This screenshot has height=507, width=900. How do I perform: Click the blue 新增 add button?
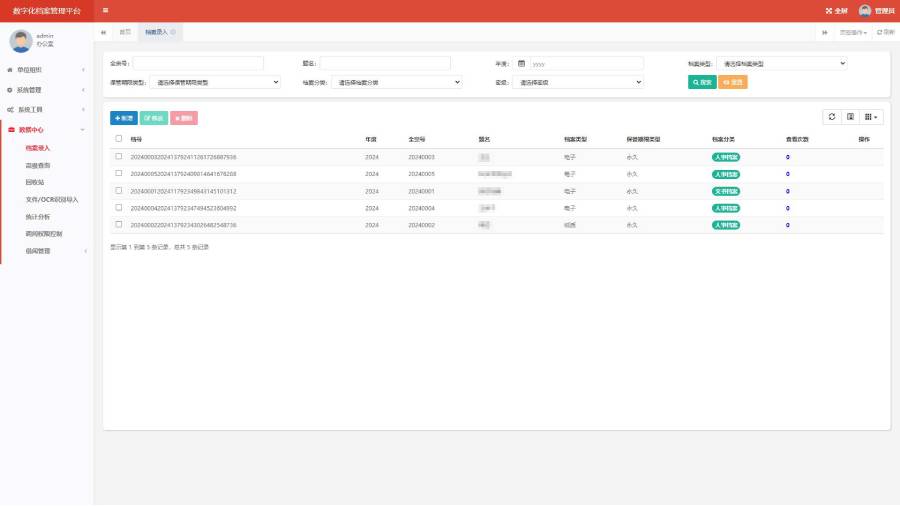point(123,118)
